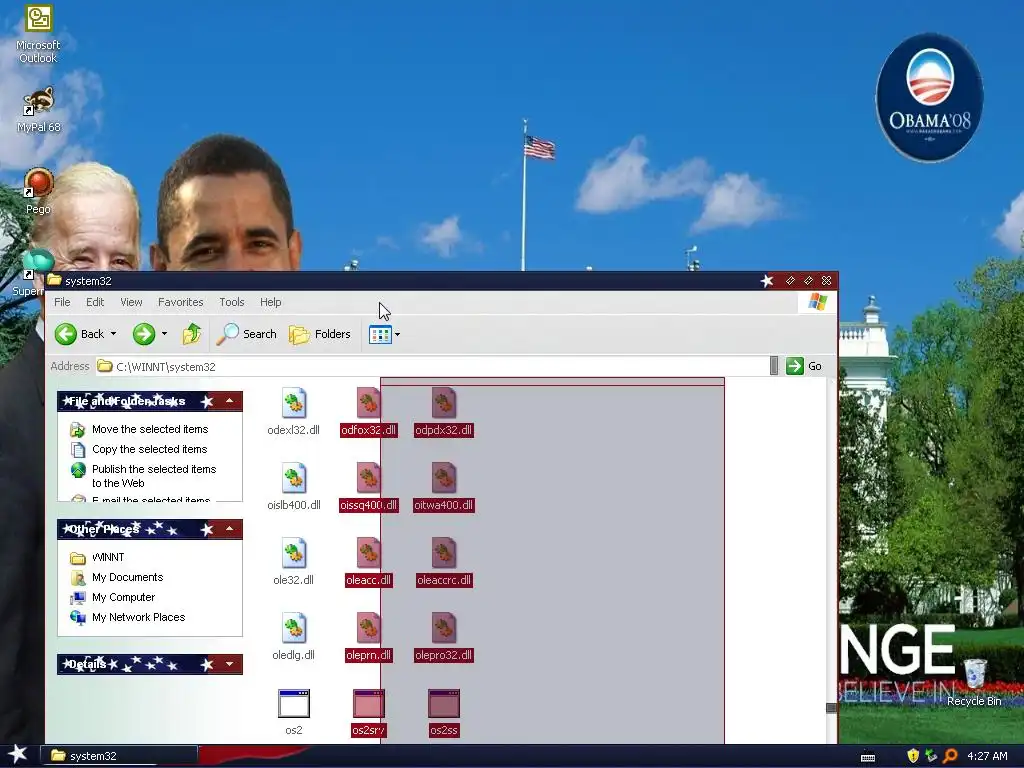
Task: Click the Views icon button
Action: pos(380,334)
